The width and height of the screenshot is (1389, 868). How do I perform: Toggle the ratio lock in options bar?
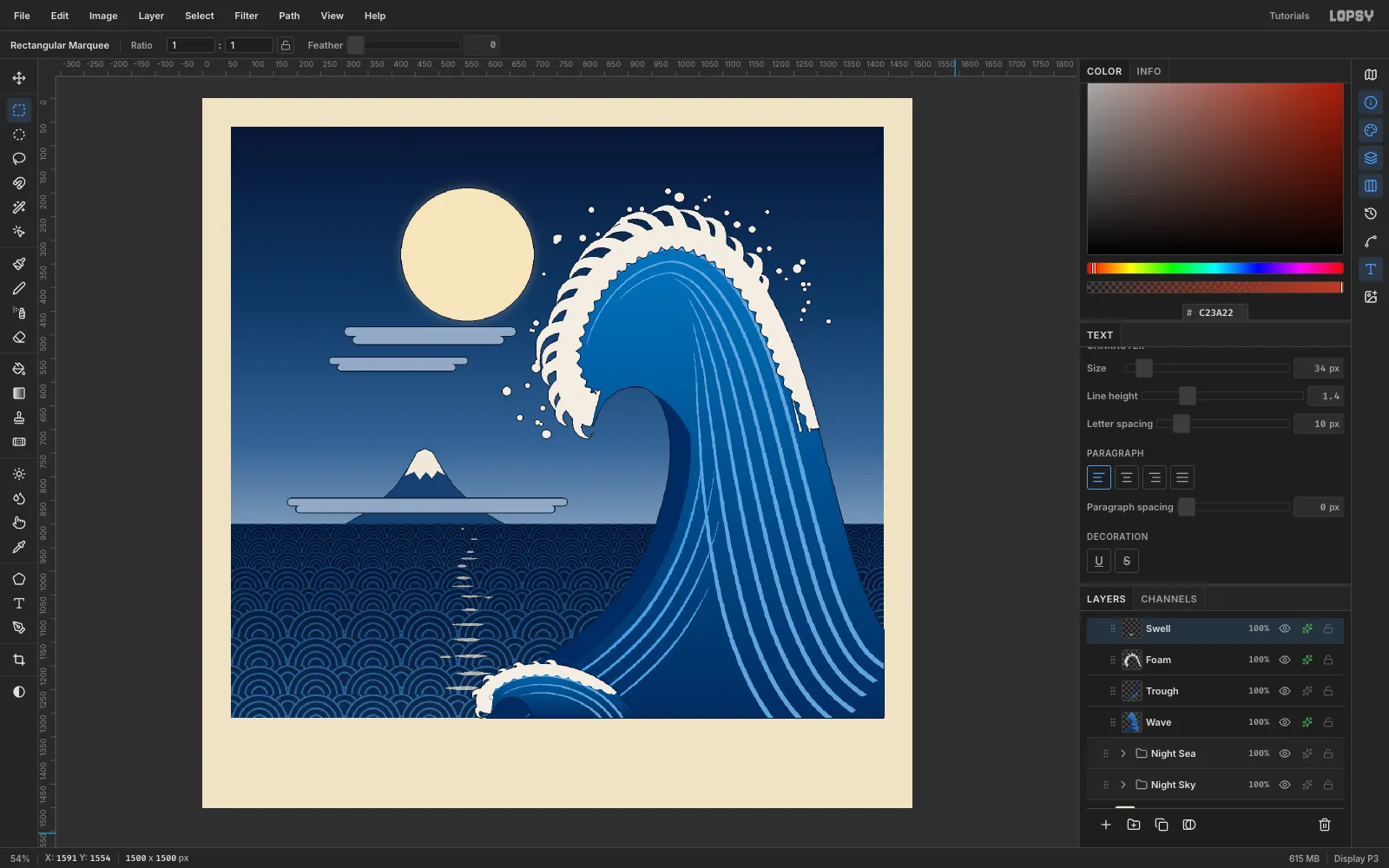click(286, 45)
